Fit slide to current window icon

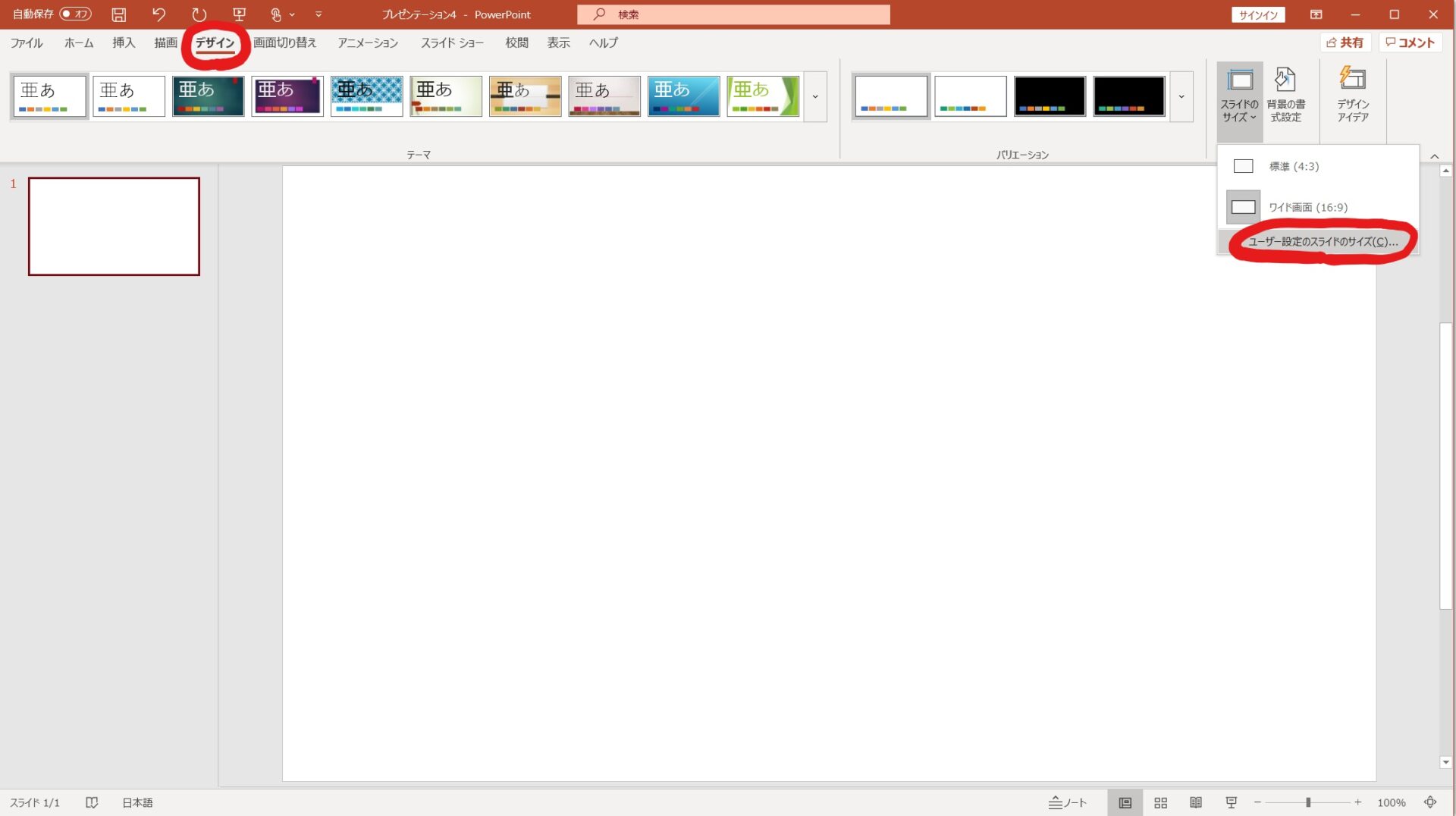coord(1430,802)
